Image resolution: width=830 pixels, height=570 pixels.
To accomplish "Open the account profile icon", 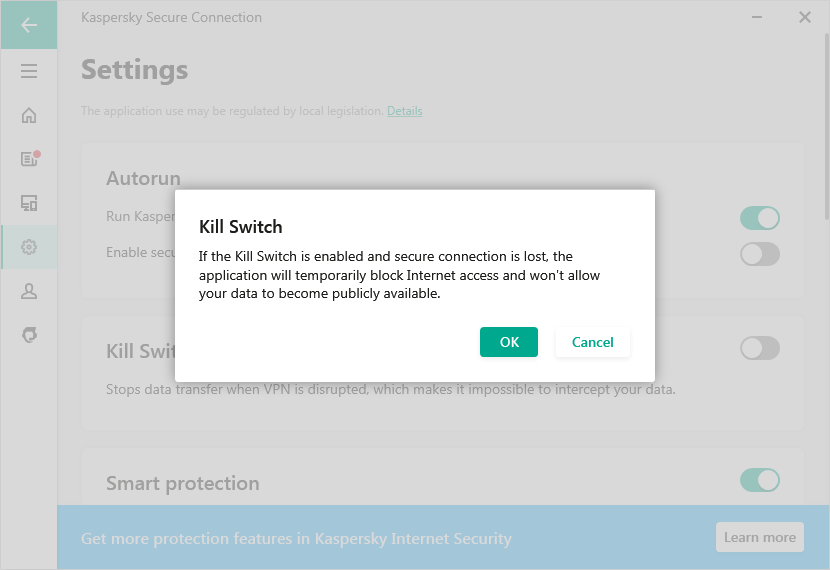I will pos(29,291).
